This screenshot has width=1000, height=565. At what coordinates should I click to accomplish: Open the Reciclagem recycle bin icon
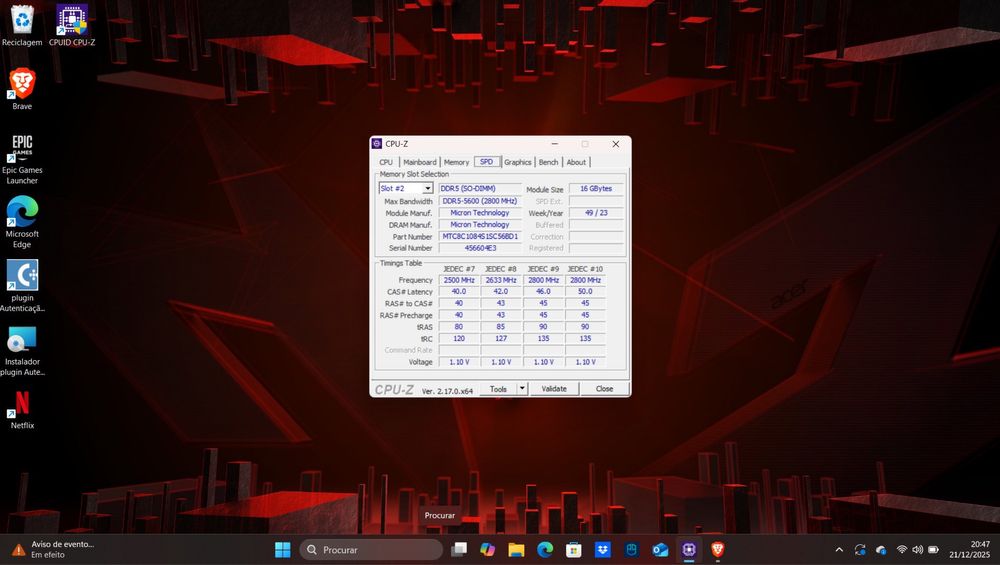pos(22,26)
